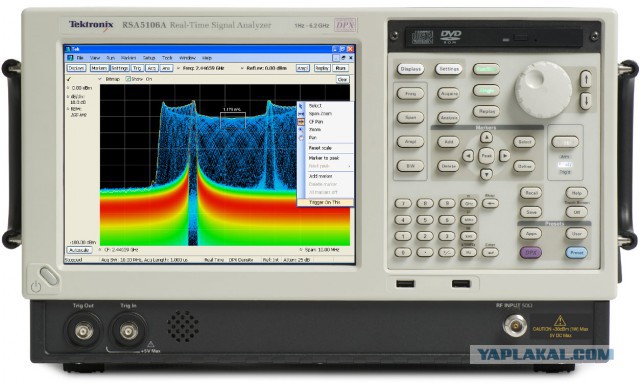Tap the front-panel Span key

coord(410,118)
